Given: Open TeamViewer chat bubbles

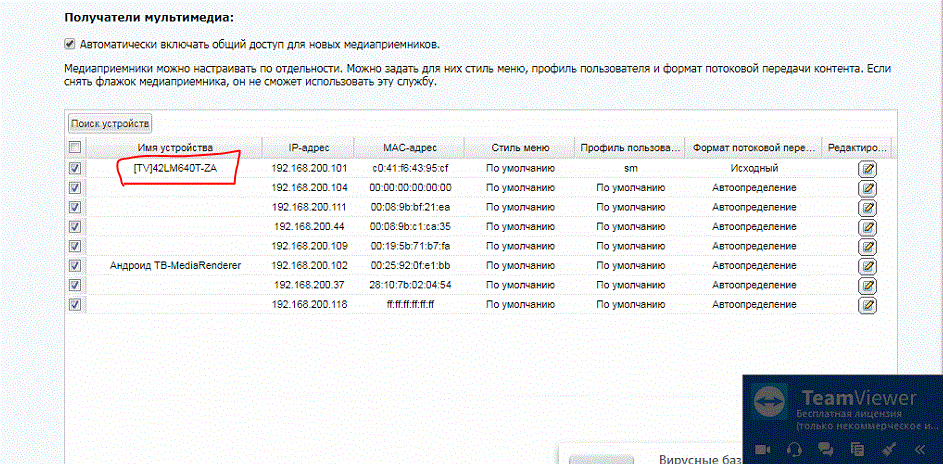Looking at the screenshot, I should (x=826, y=450).
